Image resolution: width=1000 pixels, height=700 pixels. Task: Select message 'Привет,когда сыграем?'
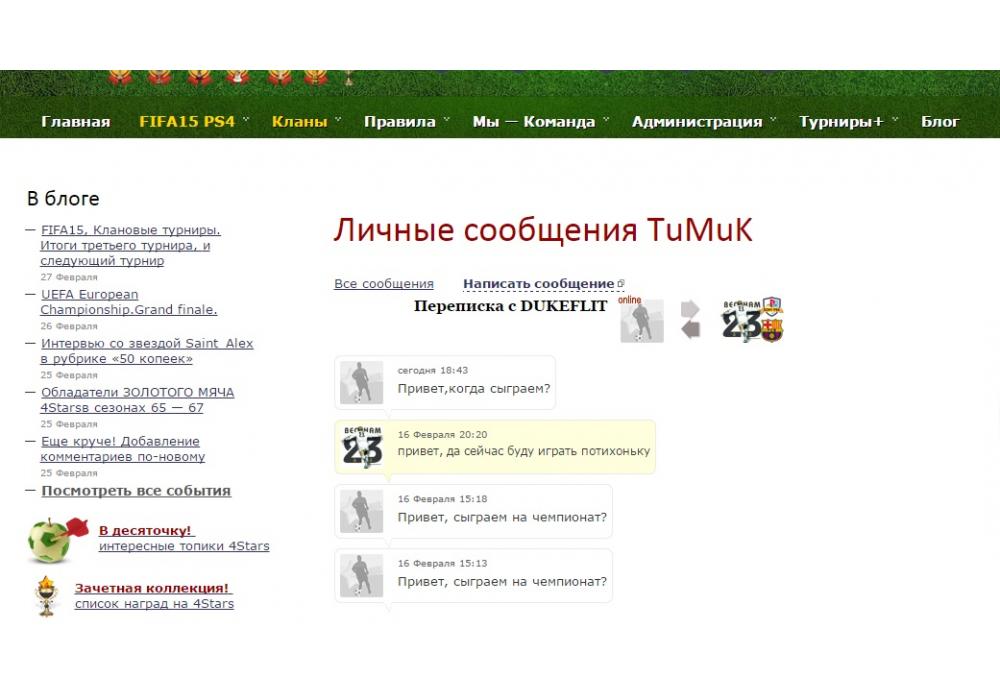point(473,389)
